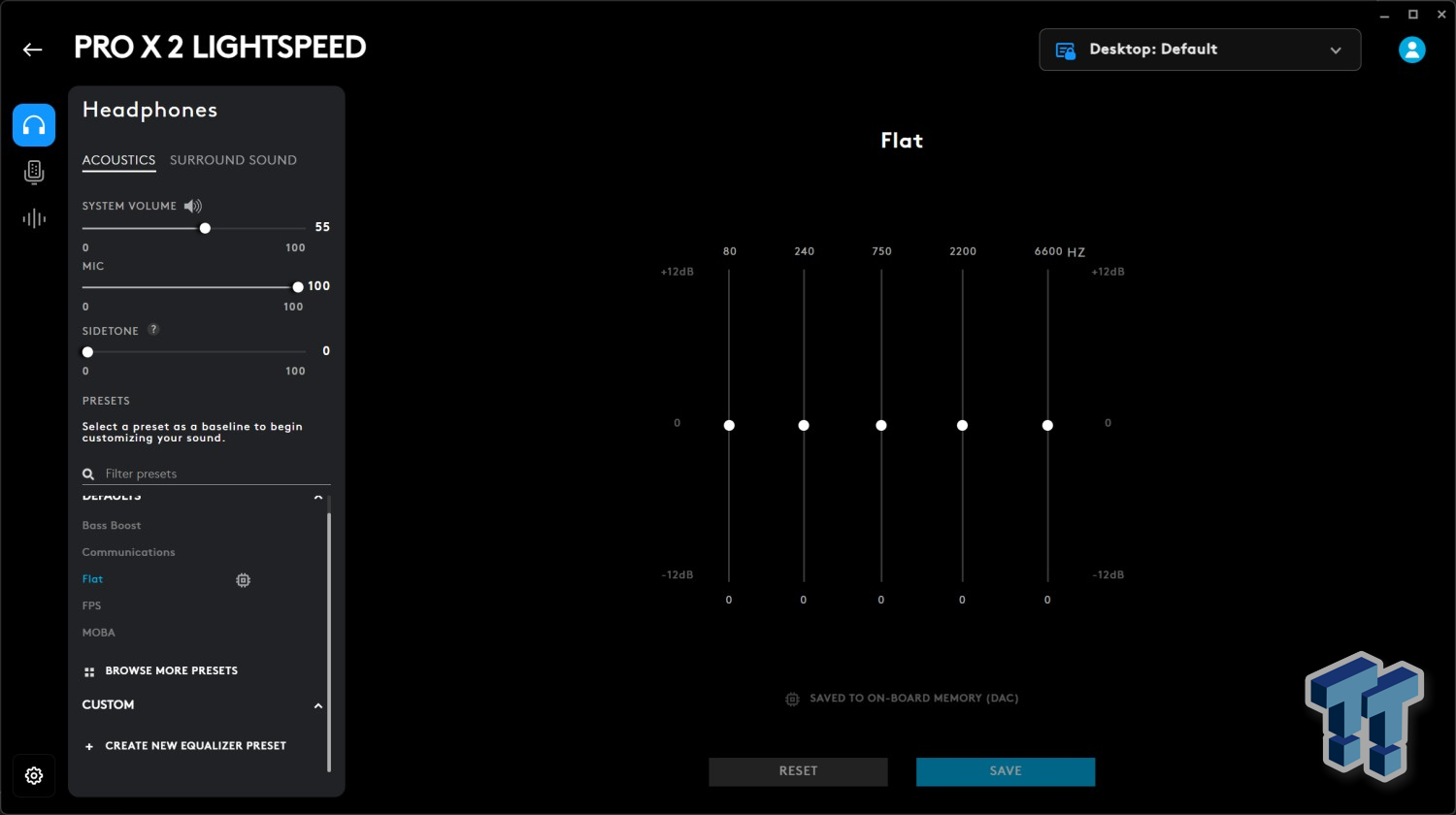Choose the Bass Boost preset
This screenshot has height=815, width=1456.
tap(112, 526)
